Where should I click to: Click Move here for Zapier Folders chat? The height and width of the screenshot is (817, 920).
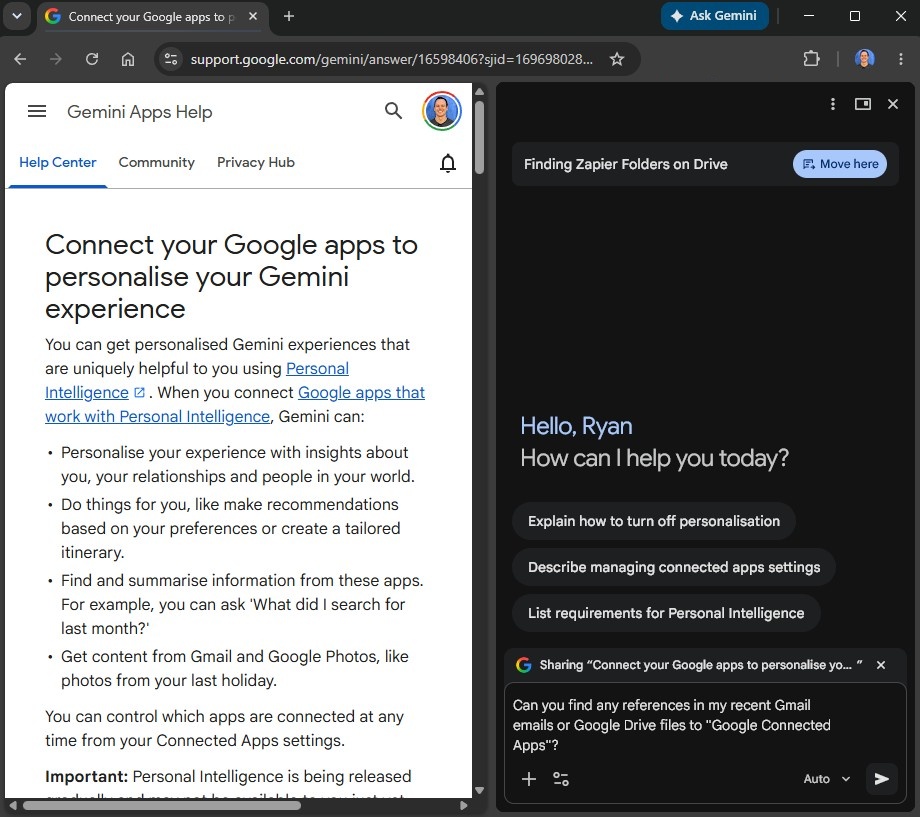(x=840, y=164)
